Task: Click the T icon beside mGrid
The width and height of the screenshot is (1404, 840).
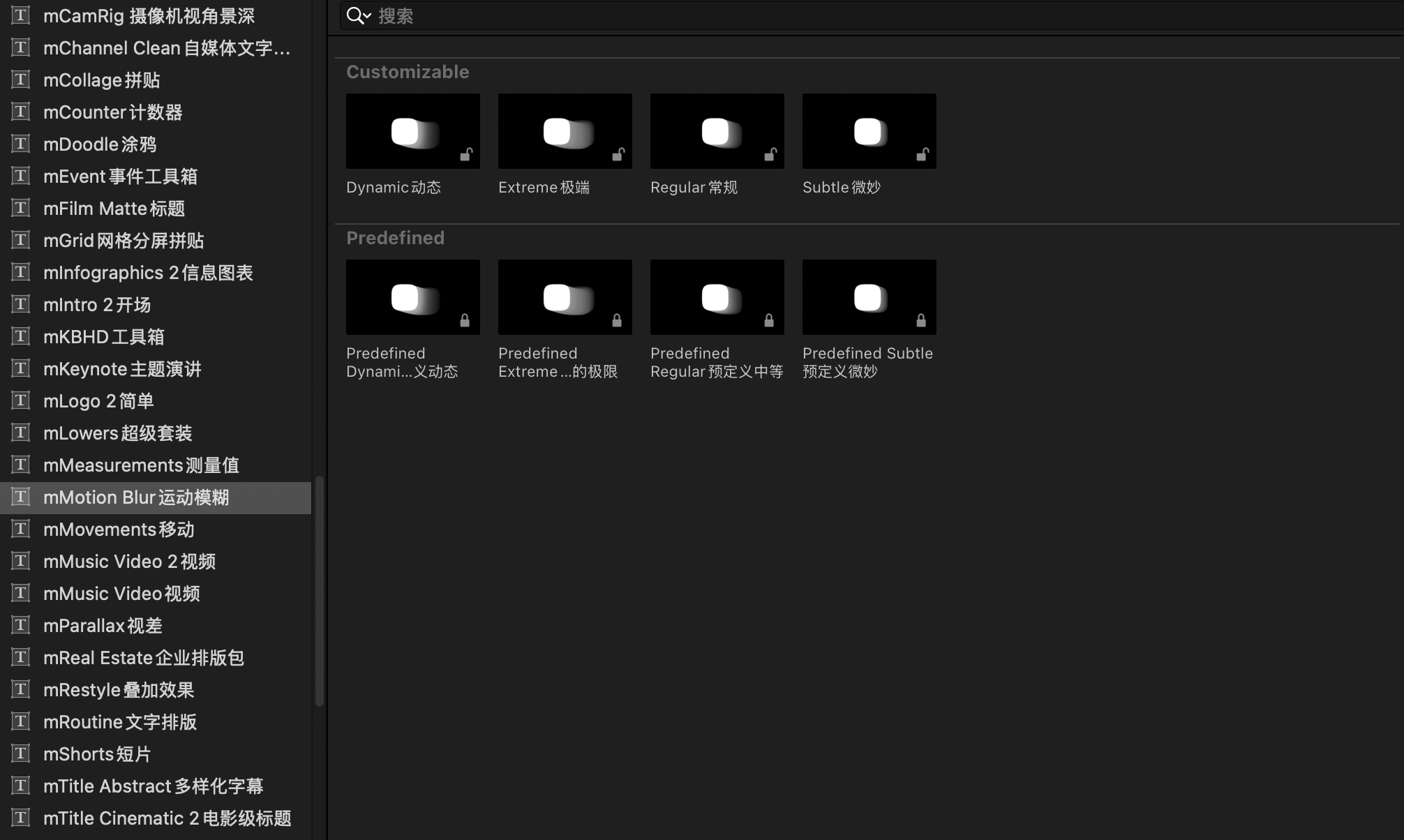Action: tap(21, 240)
